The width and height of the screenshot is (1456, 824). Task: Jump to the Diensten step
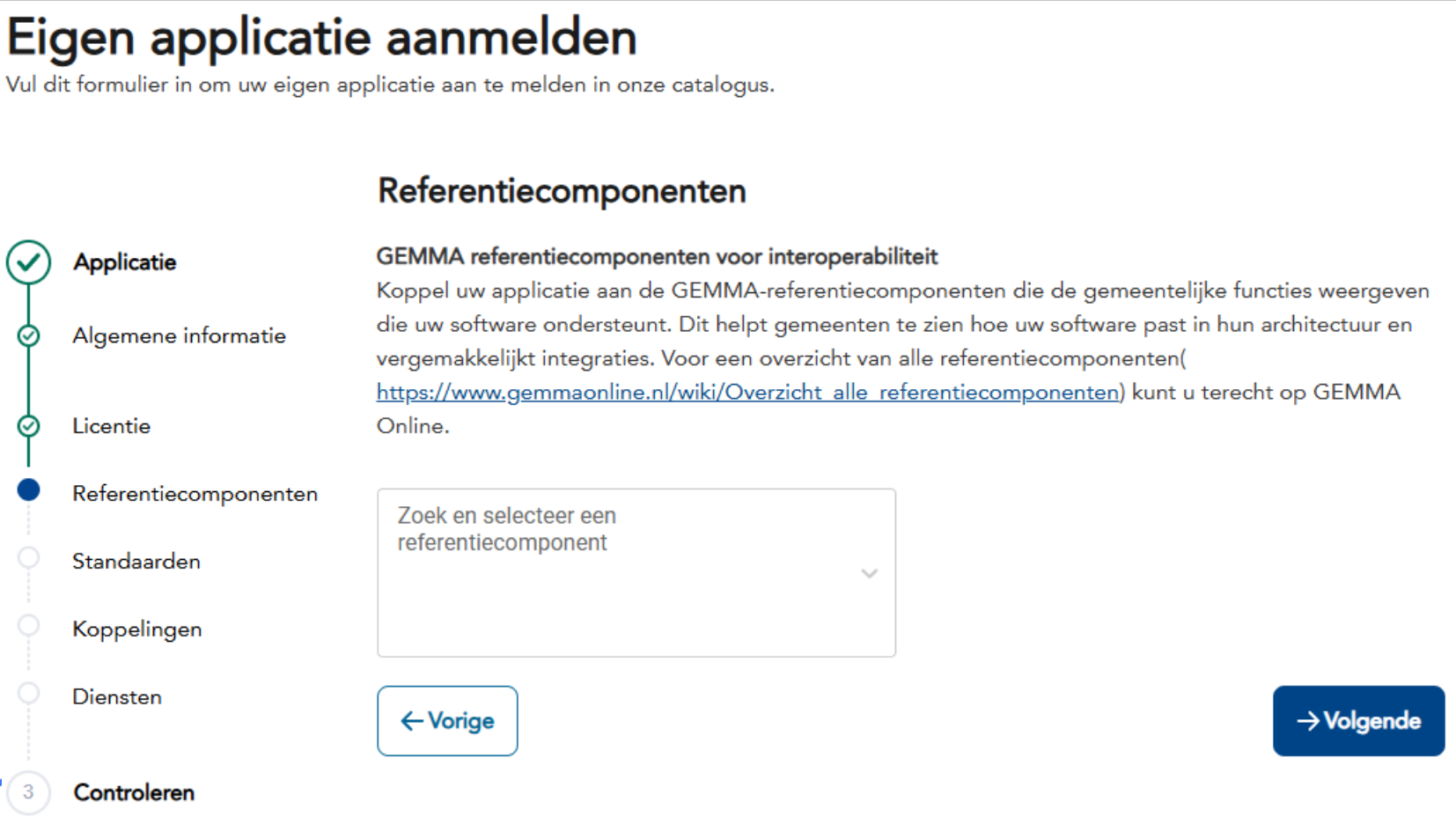click(117, 697)
